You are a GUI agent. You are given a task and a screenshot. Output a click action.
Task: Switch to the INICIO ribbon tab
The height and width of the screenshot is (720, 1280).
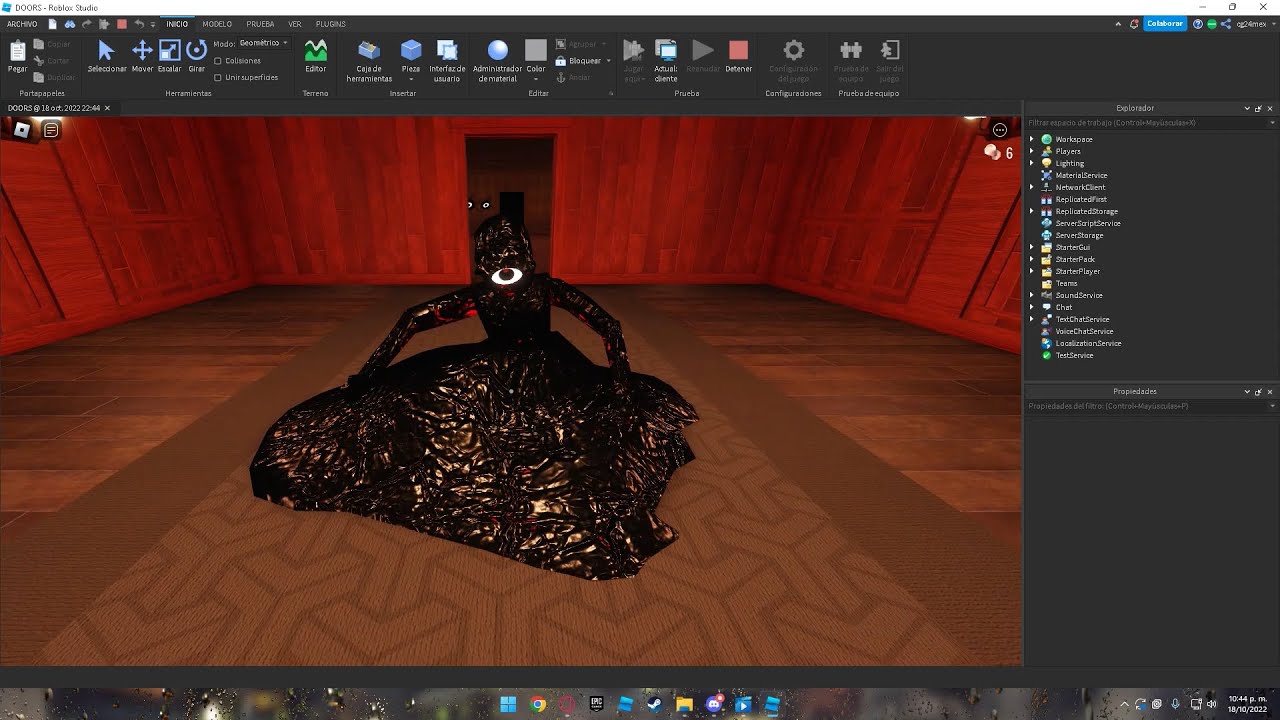click(x=177, y=24)
